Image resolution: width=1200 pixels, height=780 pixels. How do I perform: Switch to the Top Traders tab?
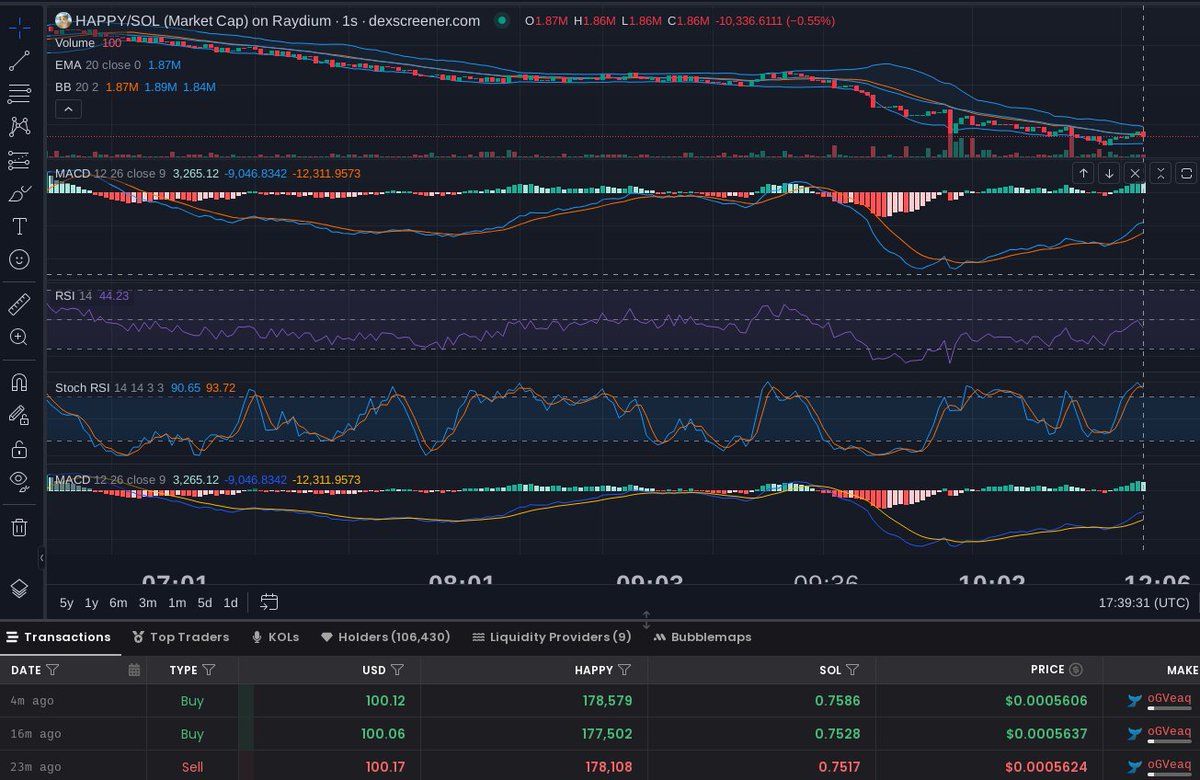point(181,637)
